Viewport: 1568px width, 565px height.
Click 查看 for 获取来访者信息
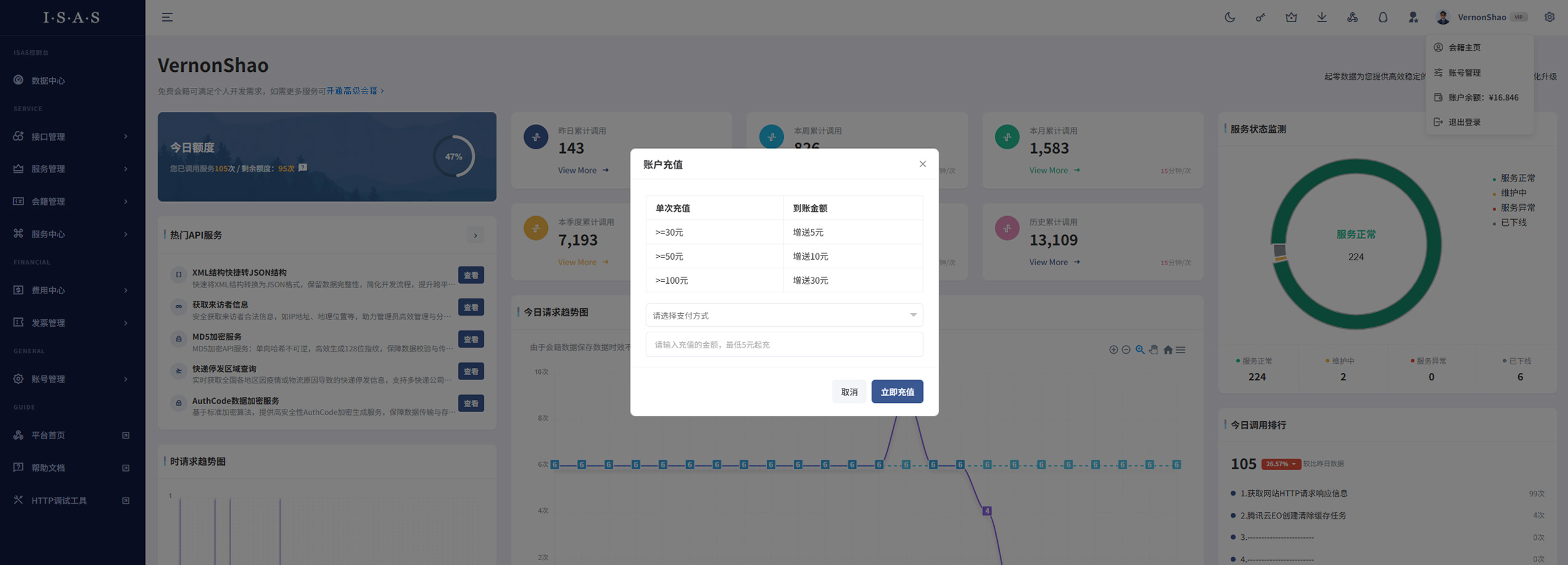pyautogui.click(x=471, y=307)
